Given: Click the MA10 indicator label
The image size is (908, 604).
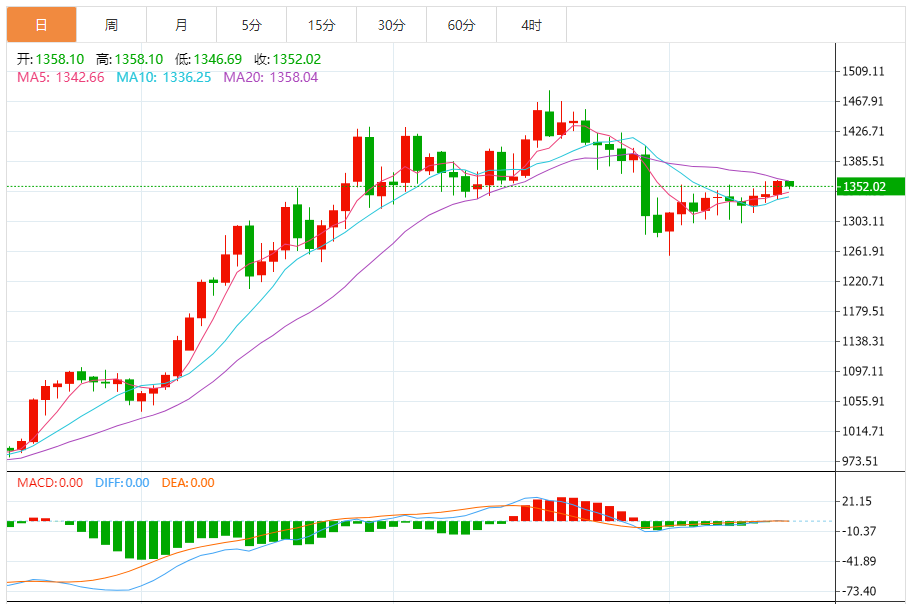Looking at the screenshot, I should (x=164, y=76).
